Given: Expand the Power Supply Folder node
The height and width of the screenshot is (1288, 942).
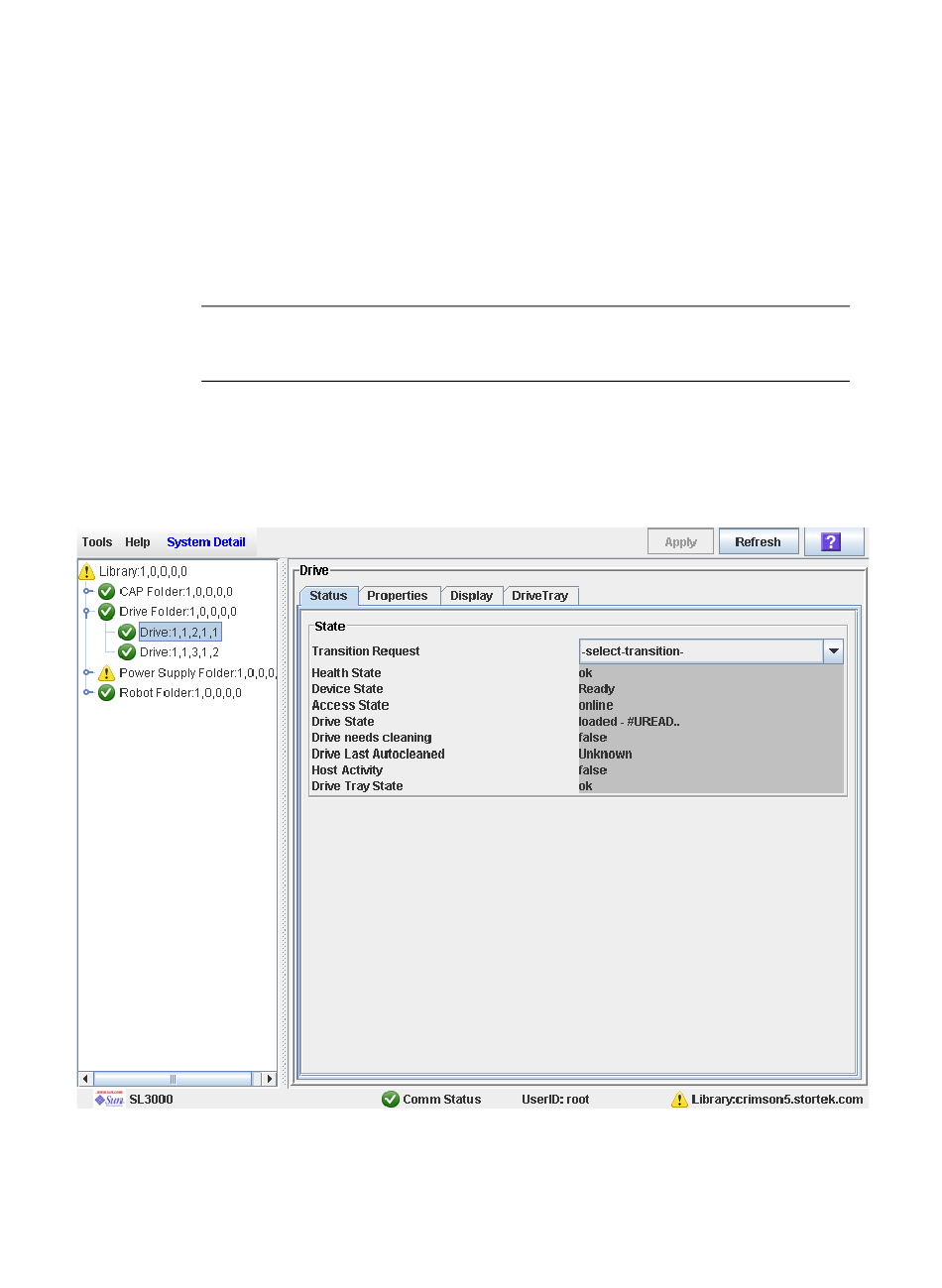Looking at the screenshot, I should pos(87,673).
